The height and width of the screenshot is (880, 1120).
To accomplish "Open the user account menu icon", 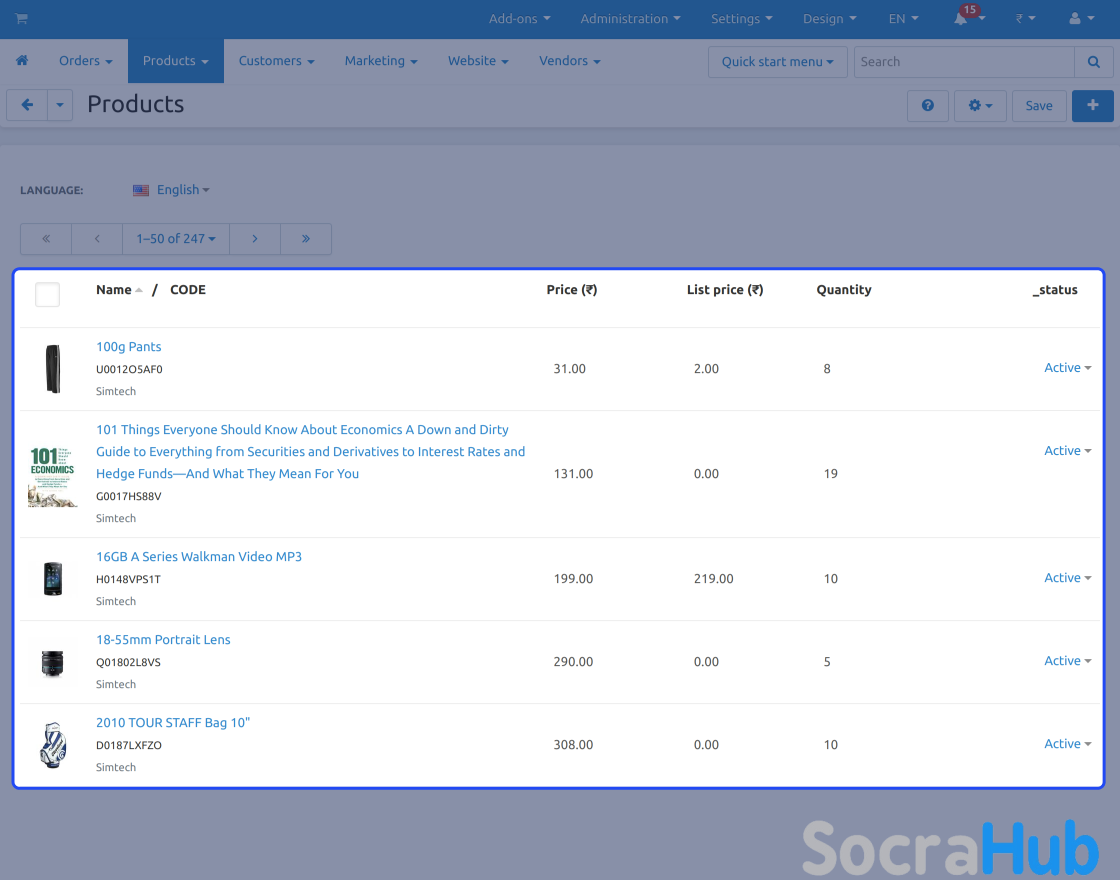I will tap(1081, 19).
